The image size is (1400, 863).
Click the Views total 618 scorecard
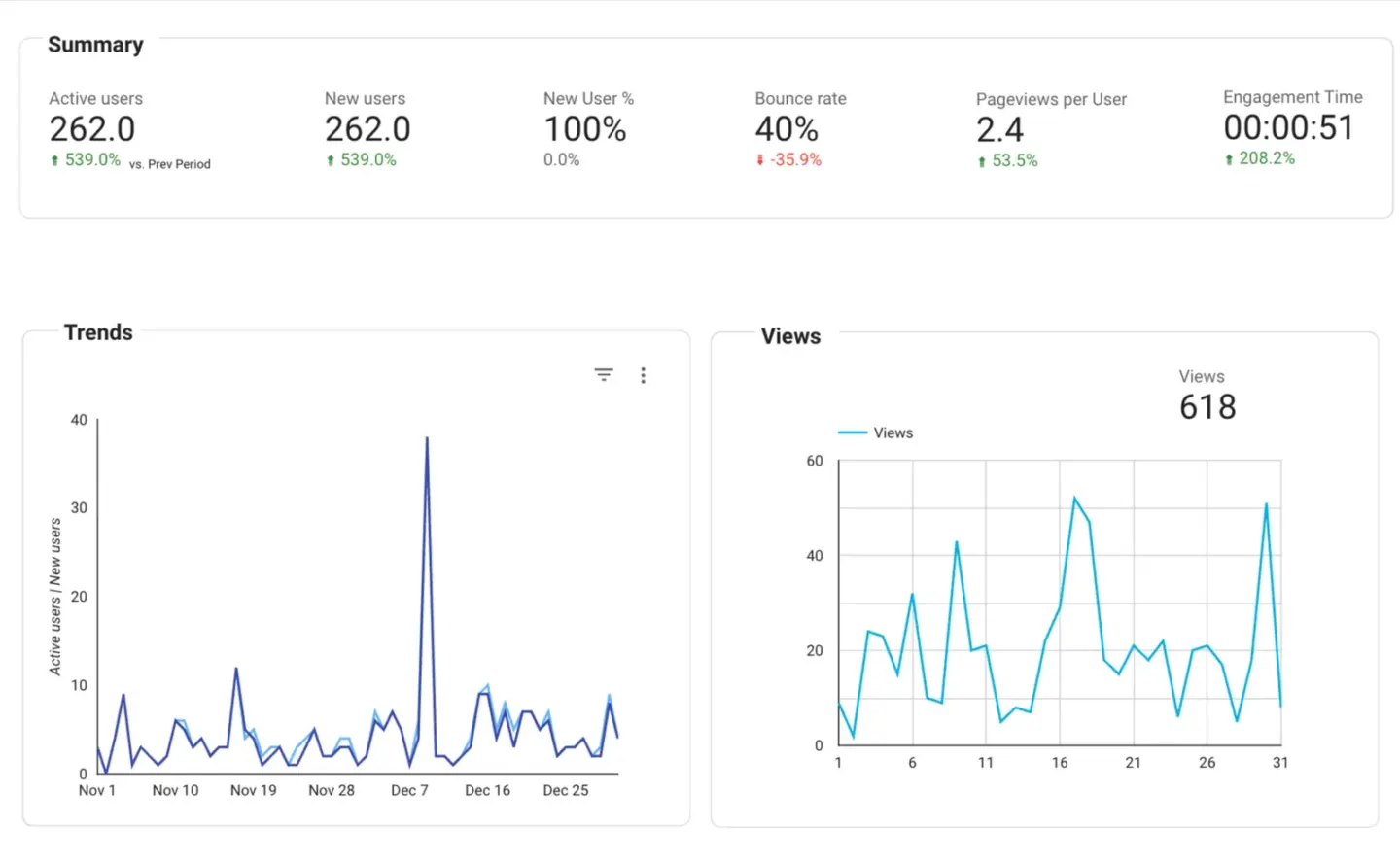click(x=1207, y=406)
